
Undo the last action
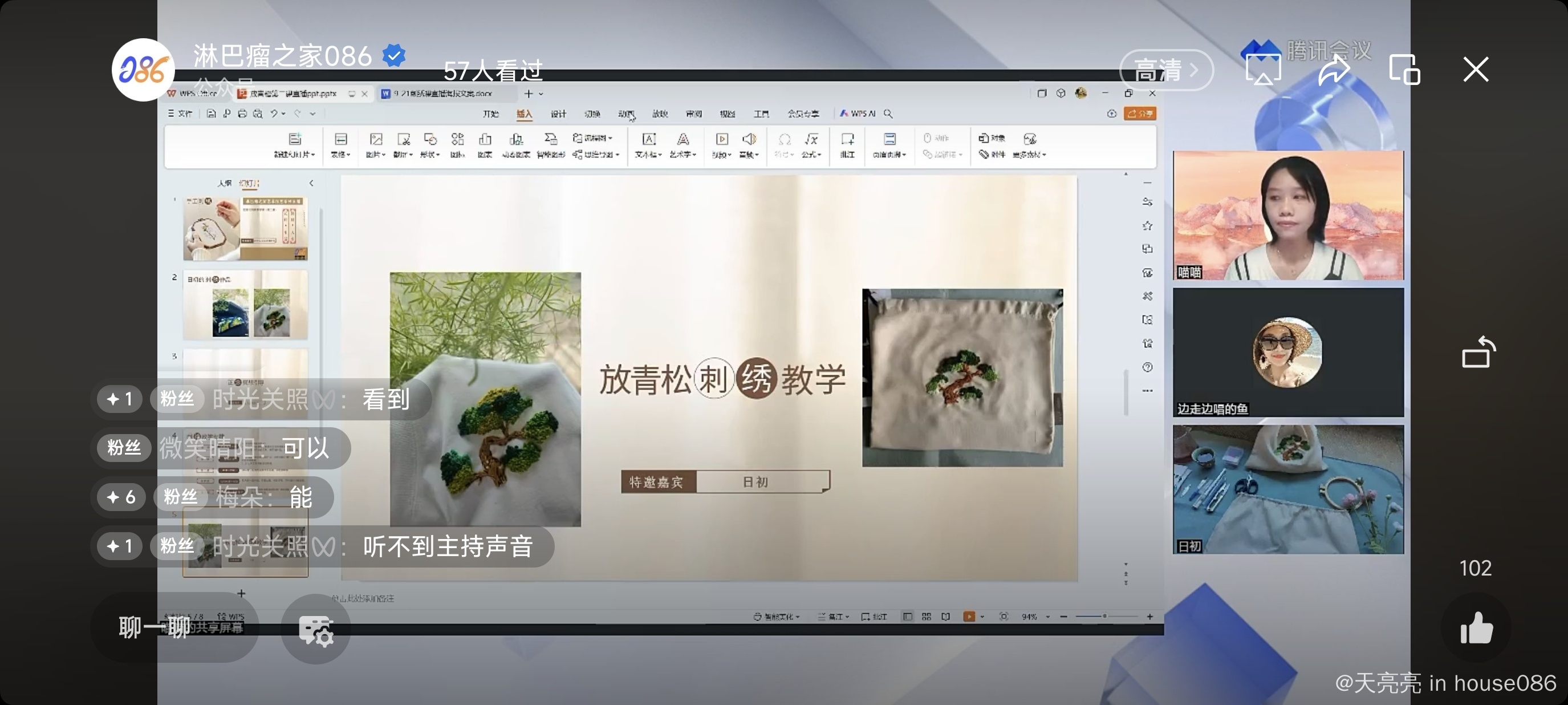[x=274, y=114]
